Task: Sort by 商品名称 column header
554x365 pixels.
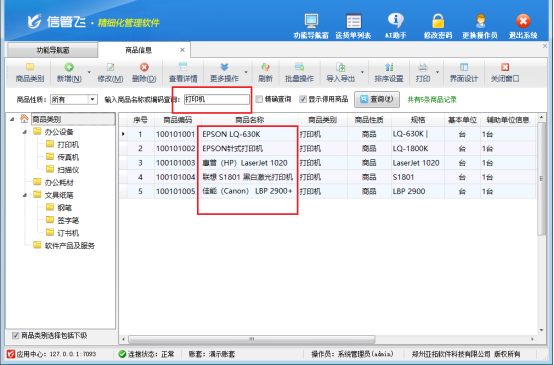Action: [x=249, y=120]
